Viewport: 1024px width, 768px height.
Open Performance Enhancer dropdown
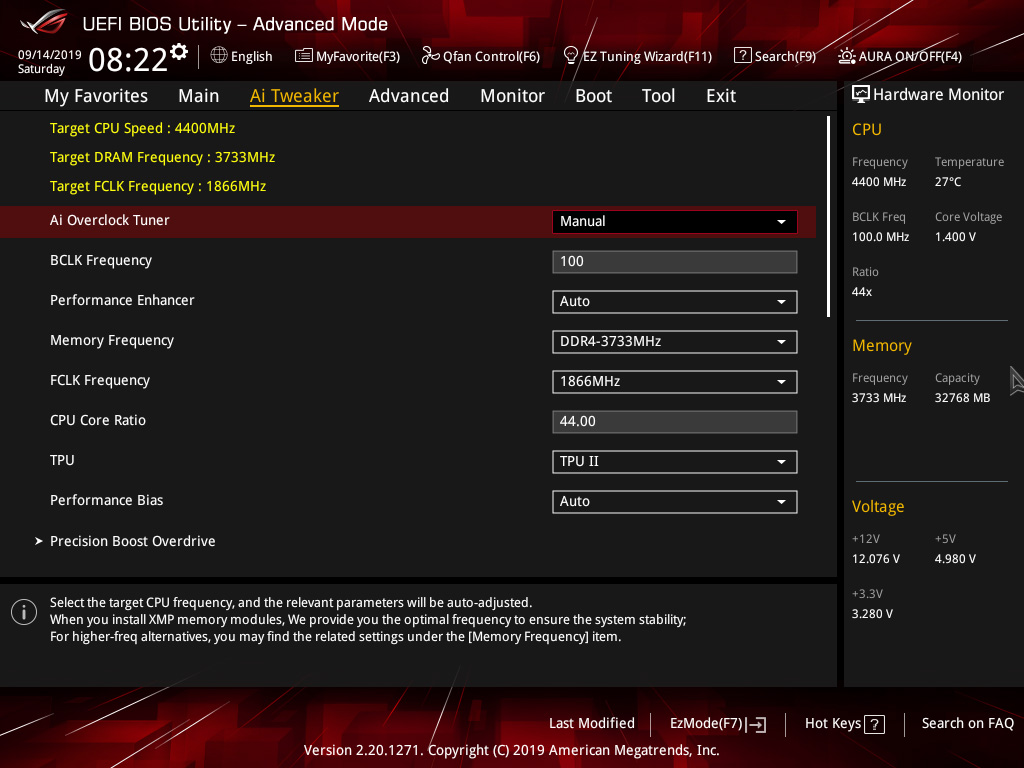click(675, 302)
